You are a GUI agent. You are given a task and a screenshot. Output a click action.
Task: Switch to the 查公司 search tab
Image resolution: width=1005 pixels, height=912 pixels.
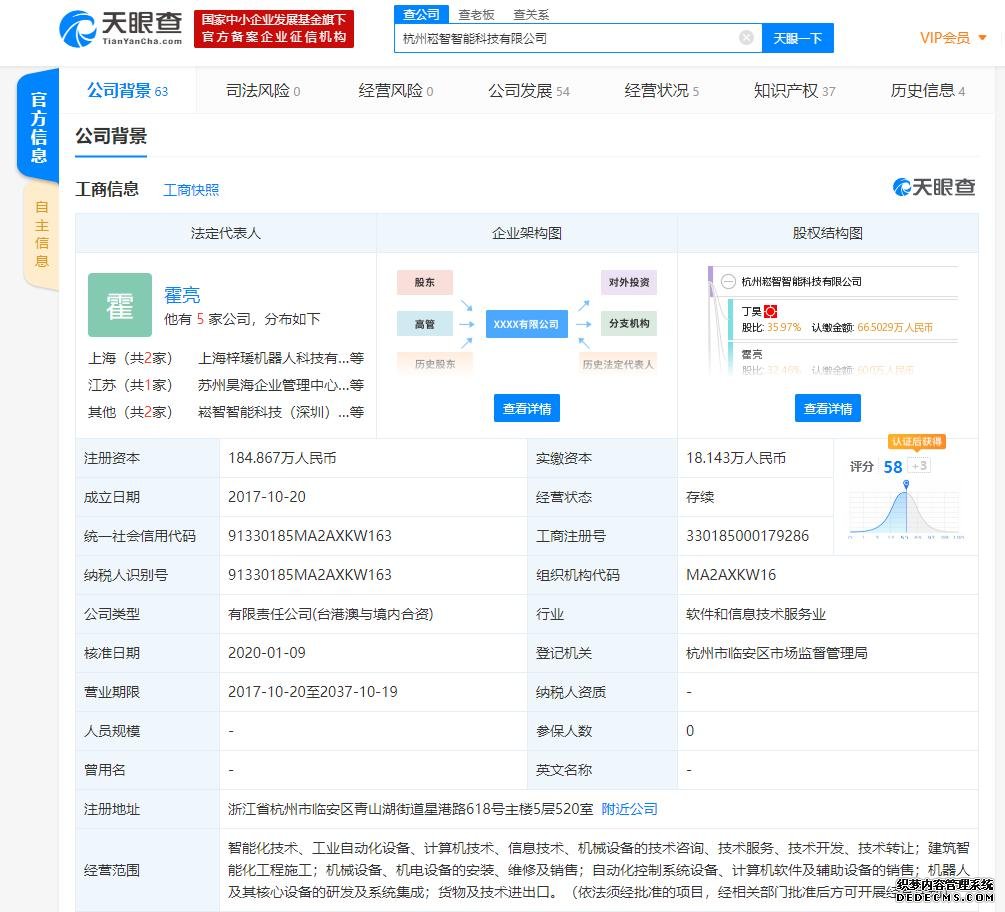tap(421, 14)
